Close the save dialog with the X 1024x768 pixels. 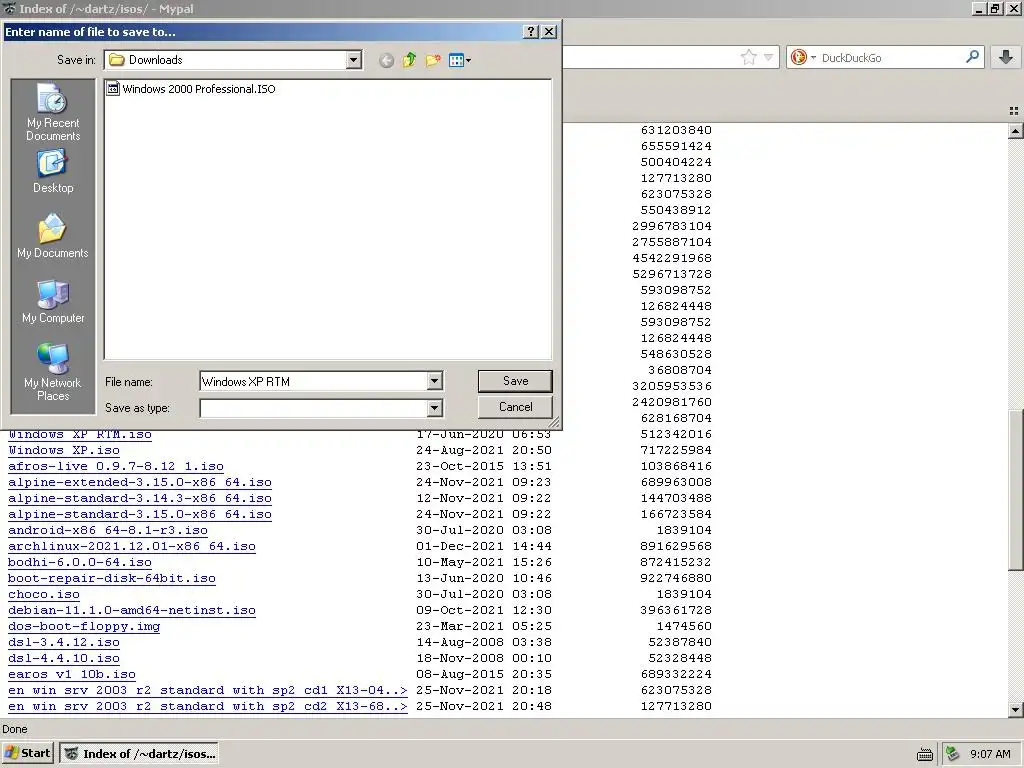tap(549, 31)
